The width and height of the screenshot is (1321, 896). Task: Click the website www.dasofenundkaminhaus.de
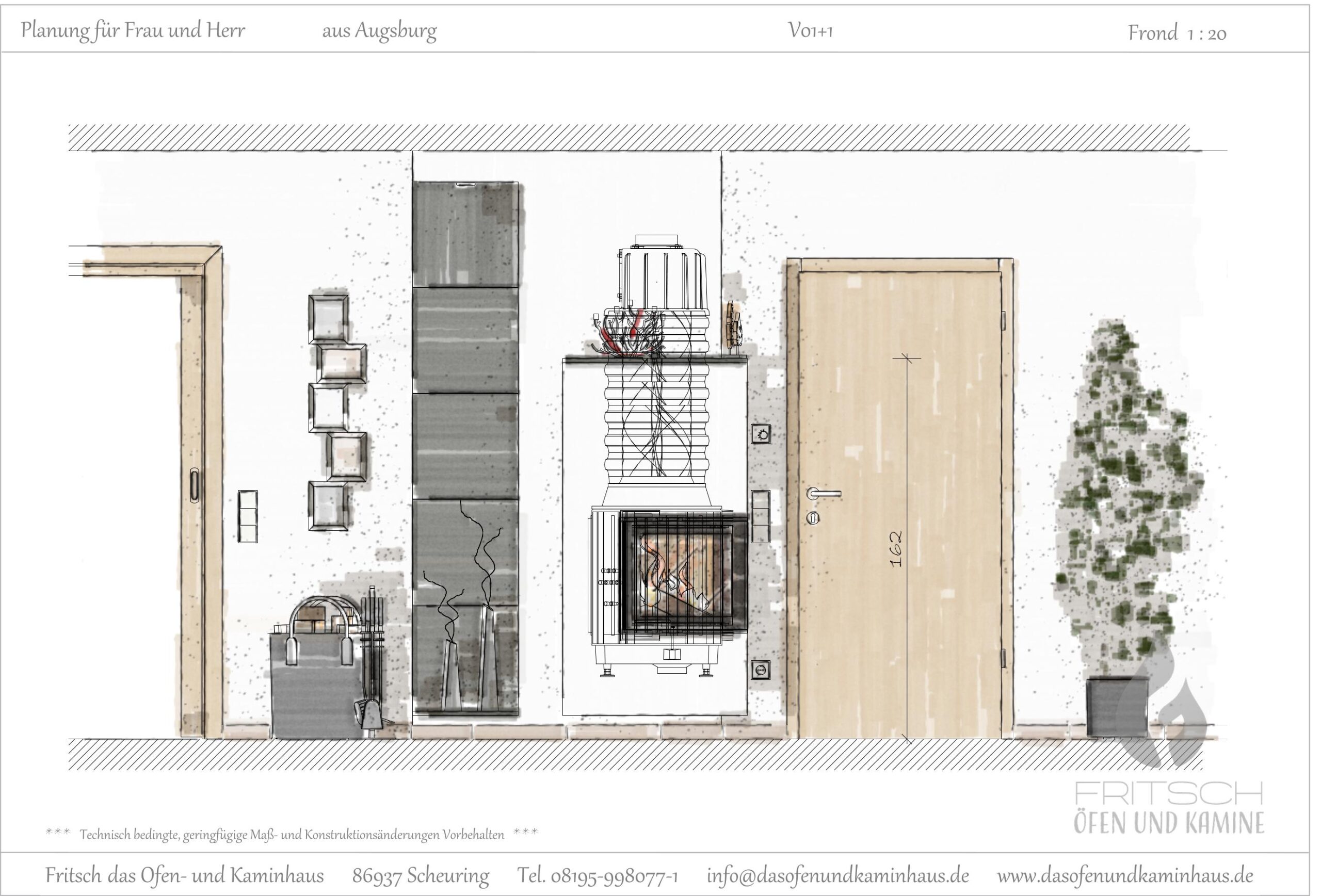1125,875
